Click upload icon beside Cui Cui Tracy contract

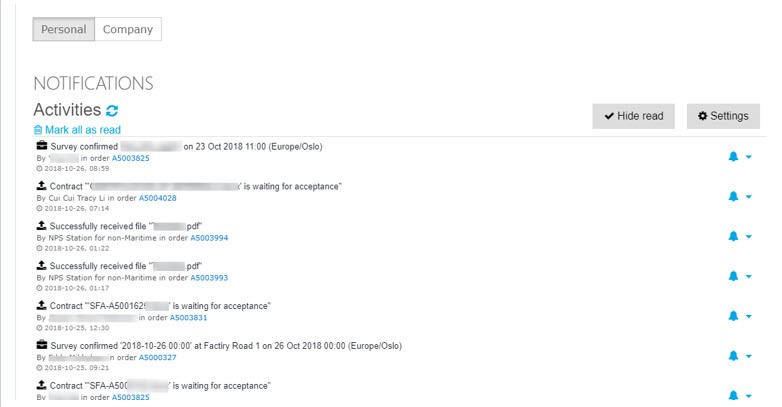point(41,186)
